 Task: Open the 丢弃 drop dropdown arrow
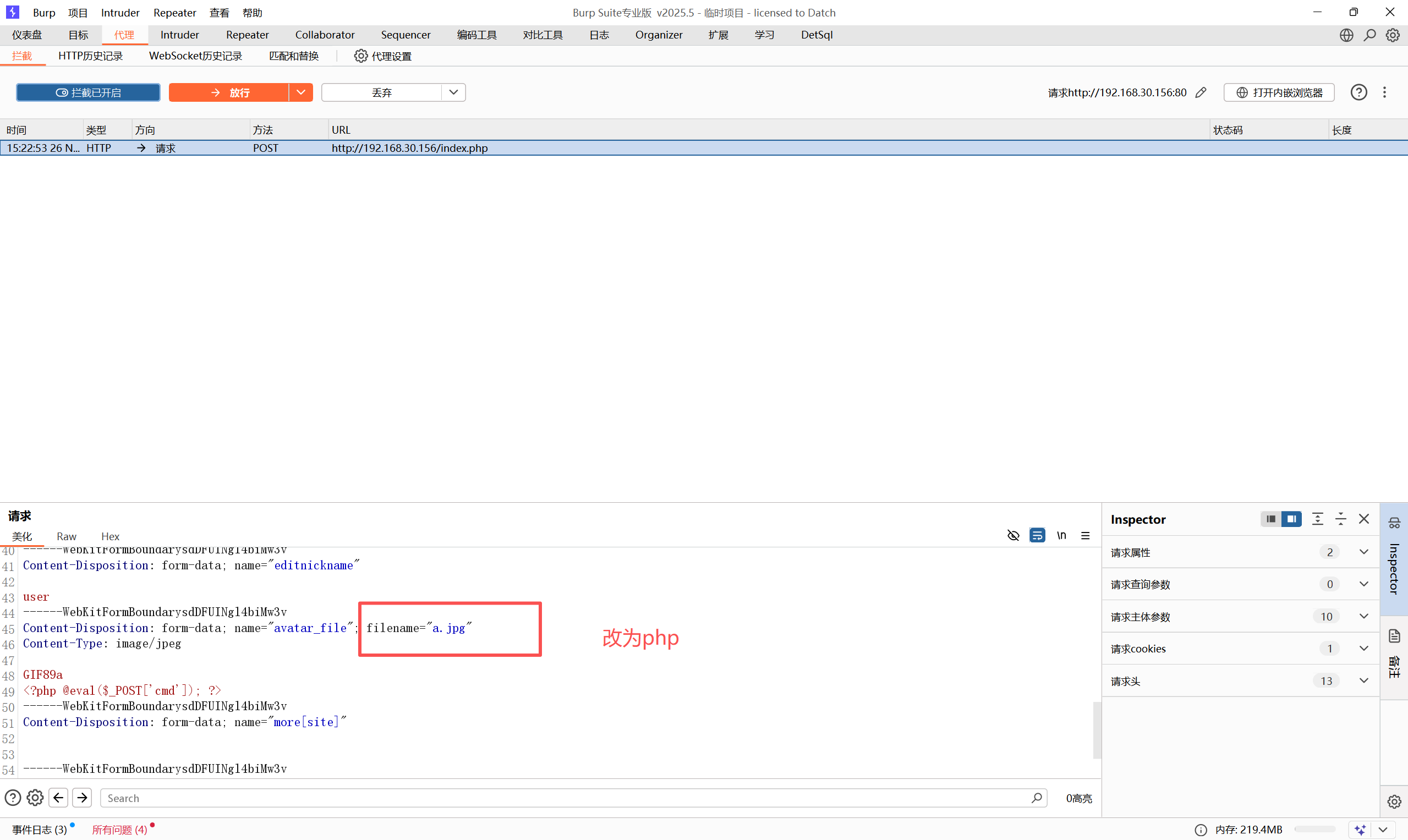point(453,92)
